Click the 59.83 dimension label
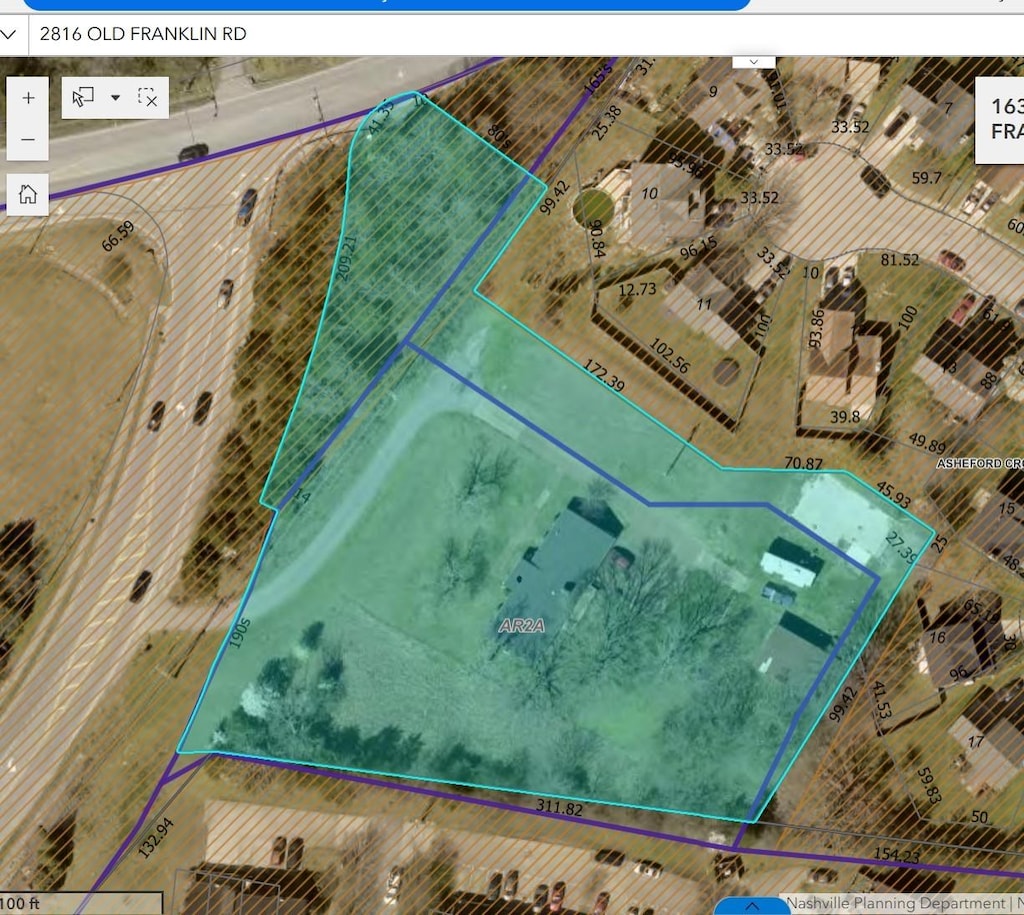The width and height of the screenshot is (1024, 915). [x=929, y=786]
